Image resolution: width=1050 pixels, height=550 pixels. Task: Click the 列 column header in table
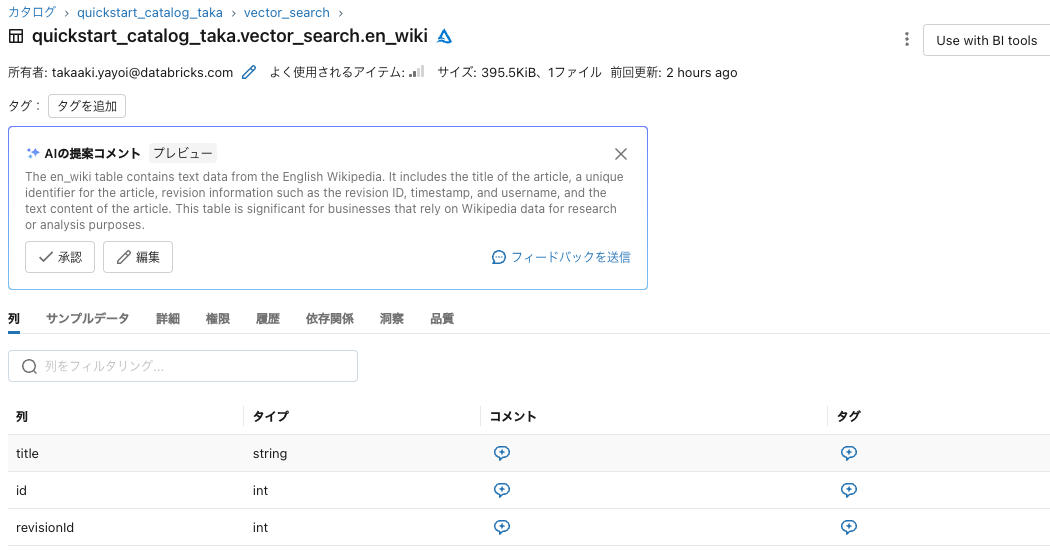[22, 416]
